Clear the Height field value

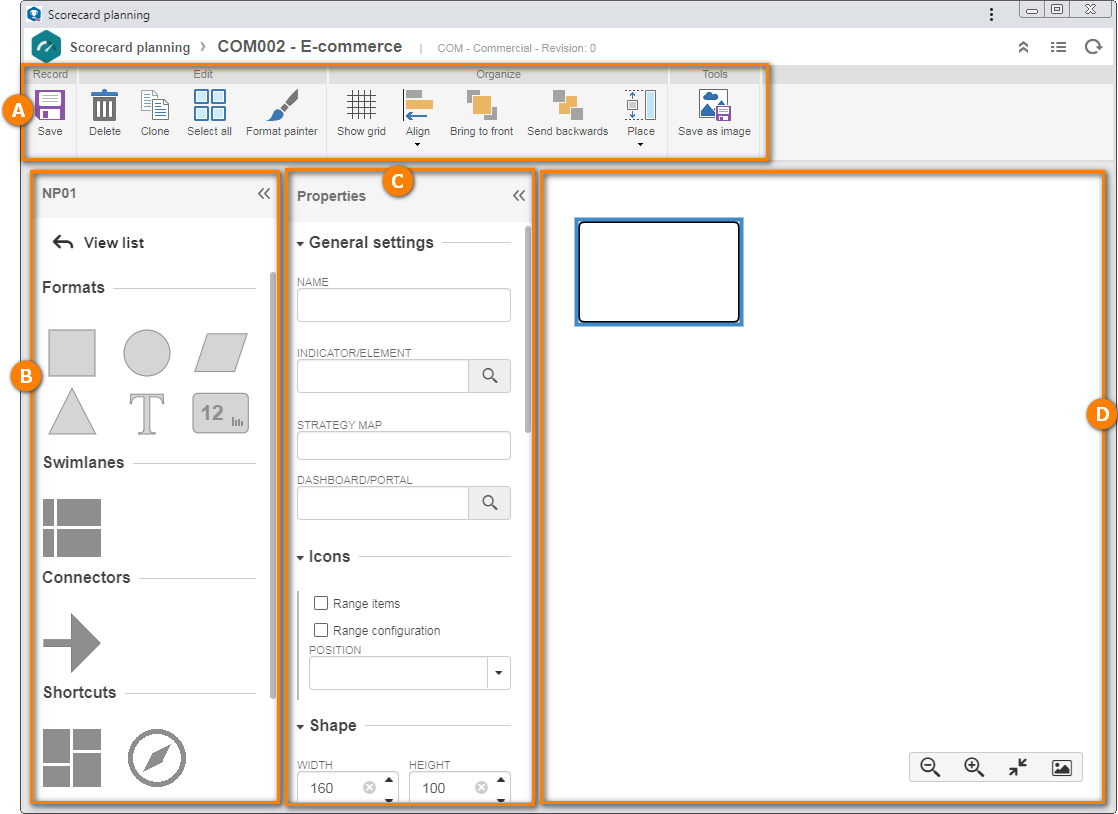481,788
